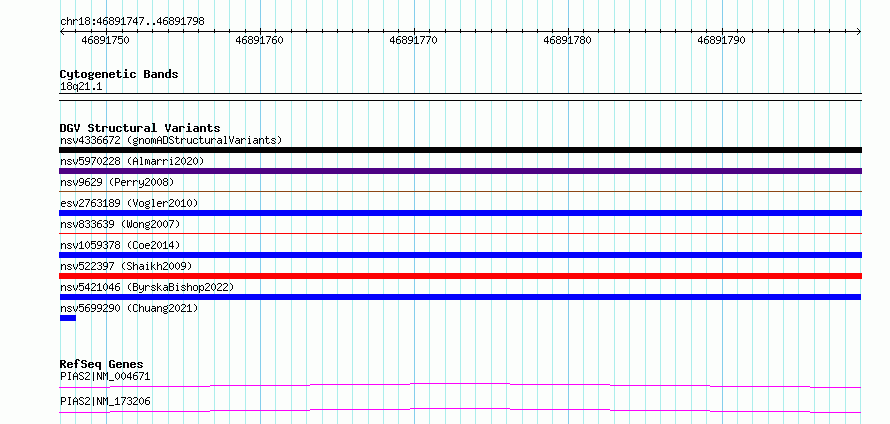
Task: Open variant nsv9629 Perry2008 label
Action: coord(117,182)
